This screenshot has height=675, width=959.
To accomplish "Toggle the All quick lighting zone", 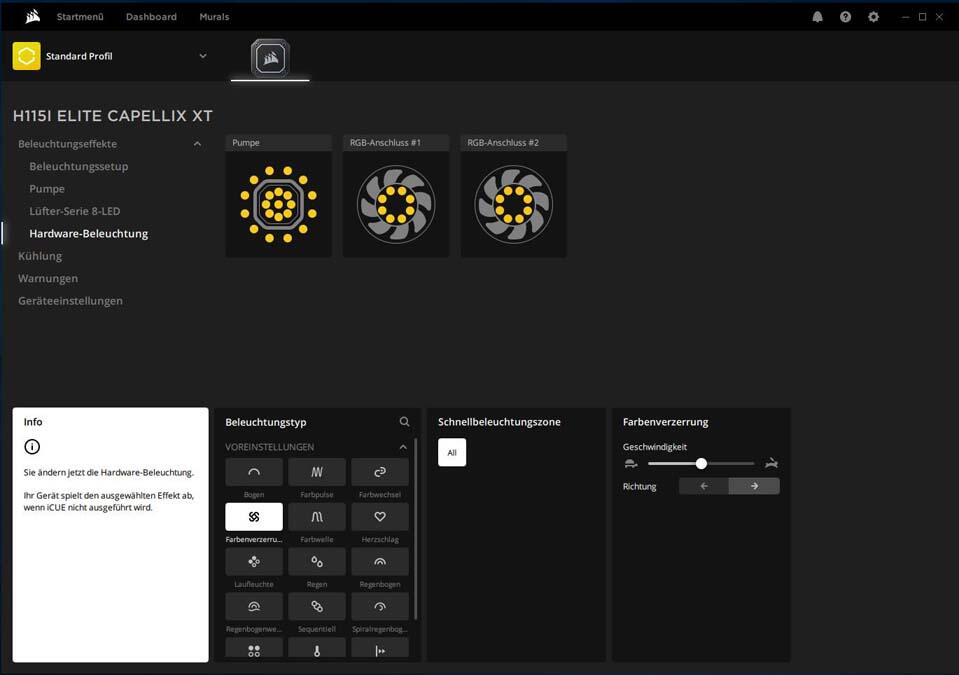I will (452, 452).
